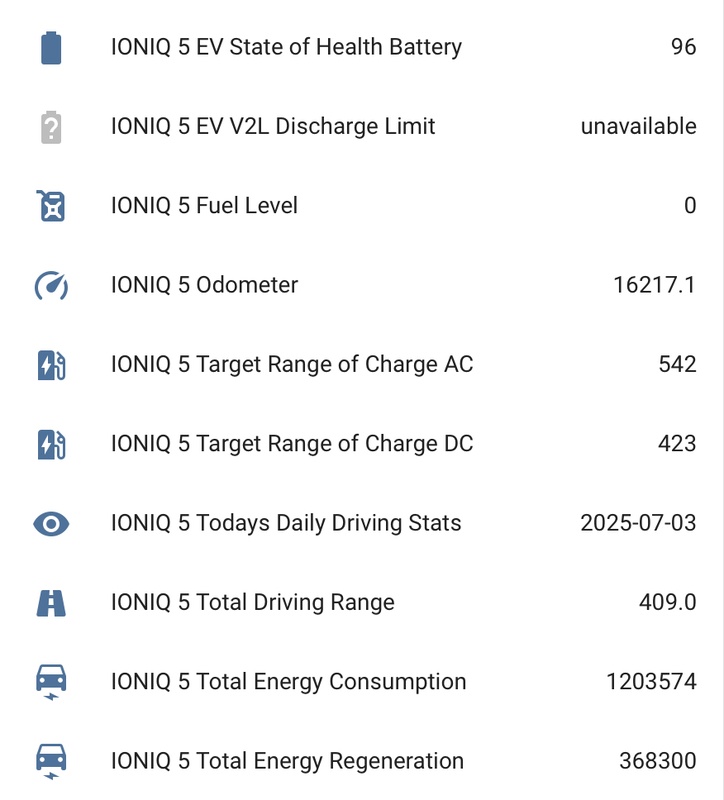Click the State of Health Battery icon
This screenshot has width=724, height=800.
[51, 48]
